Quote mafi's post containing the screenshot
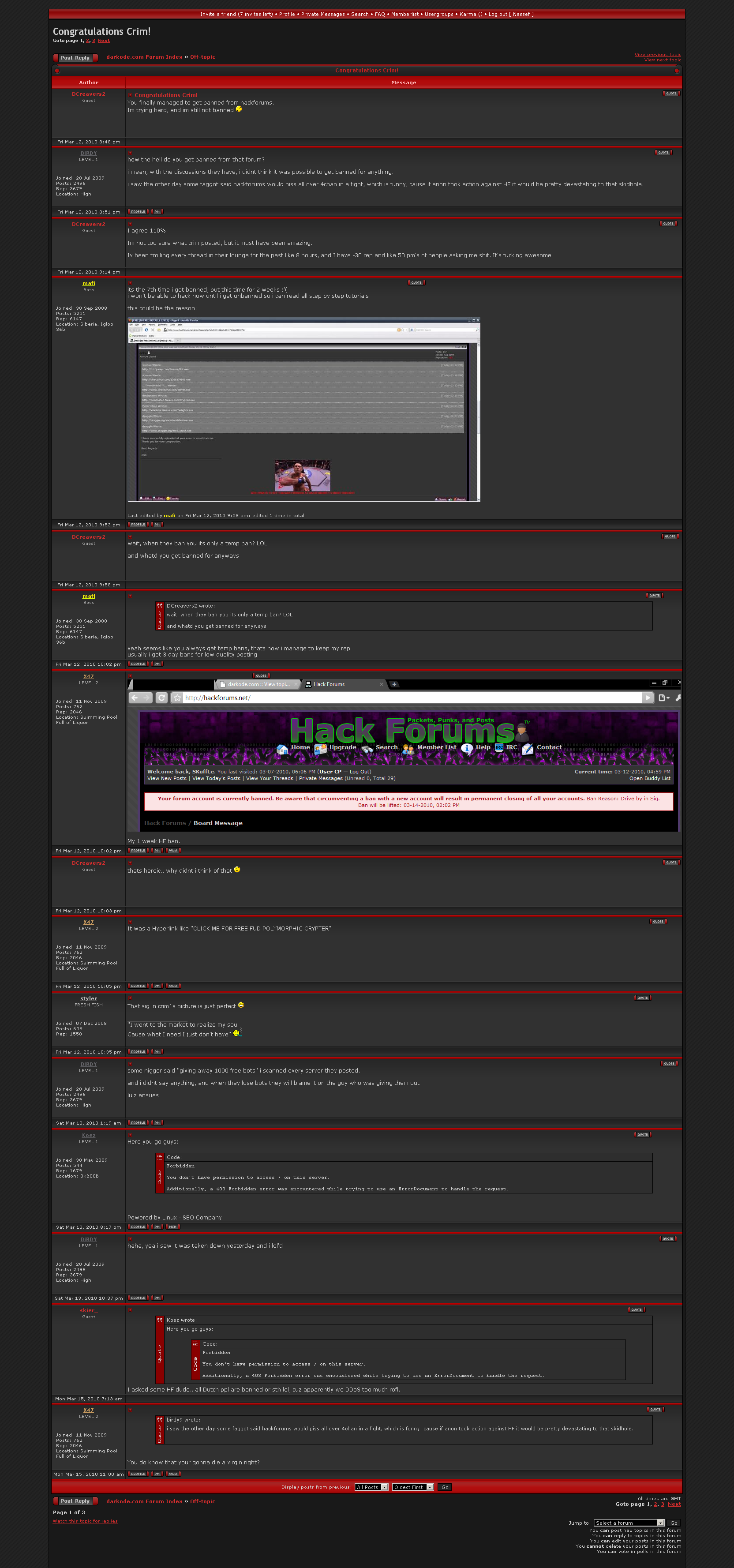This screenshot has height=1568, width=734. 416,282
